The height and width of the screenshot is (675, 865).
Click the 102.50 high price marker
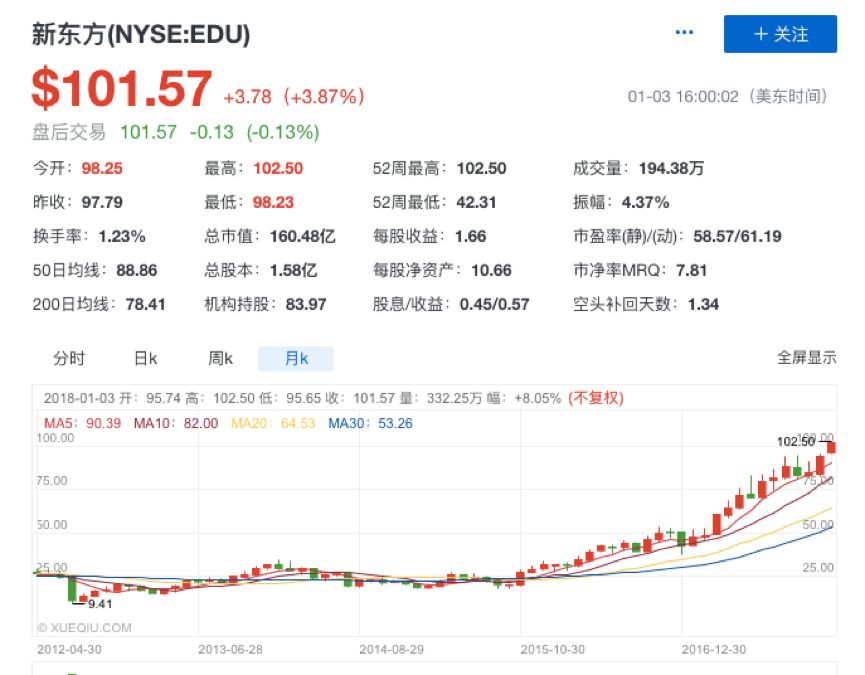[x=797, y=441]
